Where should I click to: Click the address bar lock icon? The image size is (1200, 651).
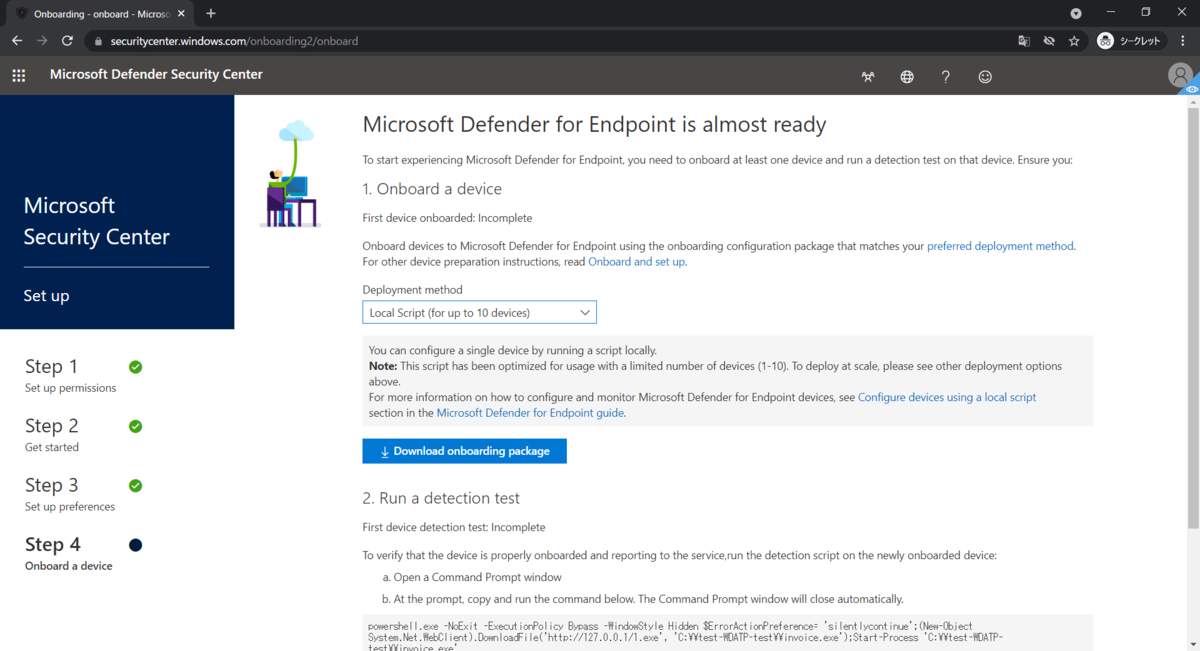97,41
